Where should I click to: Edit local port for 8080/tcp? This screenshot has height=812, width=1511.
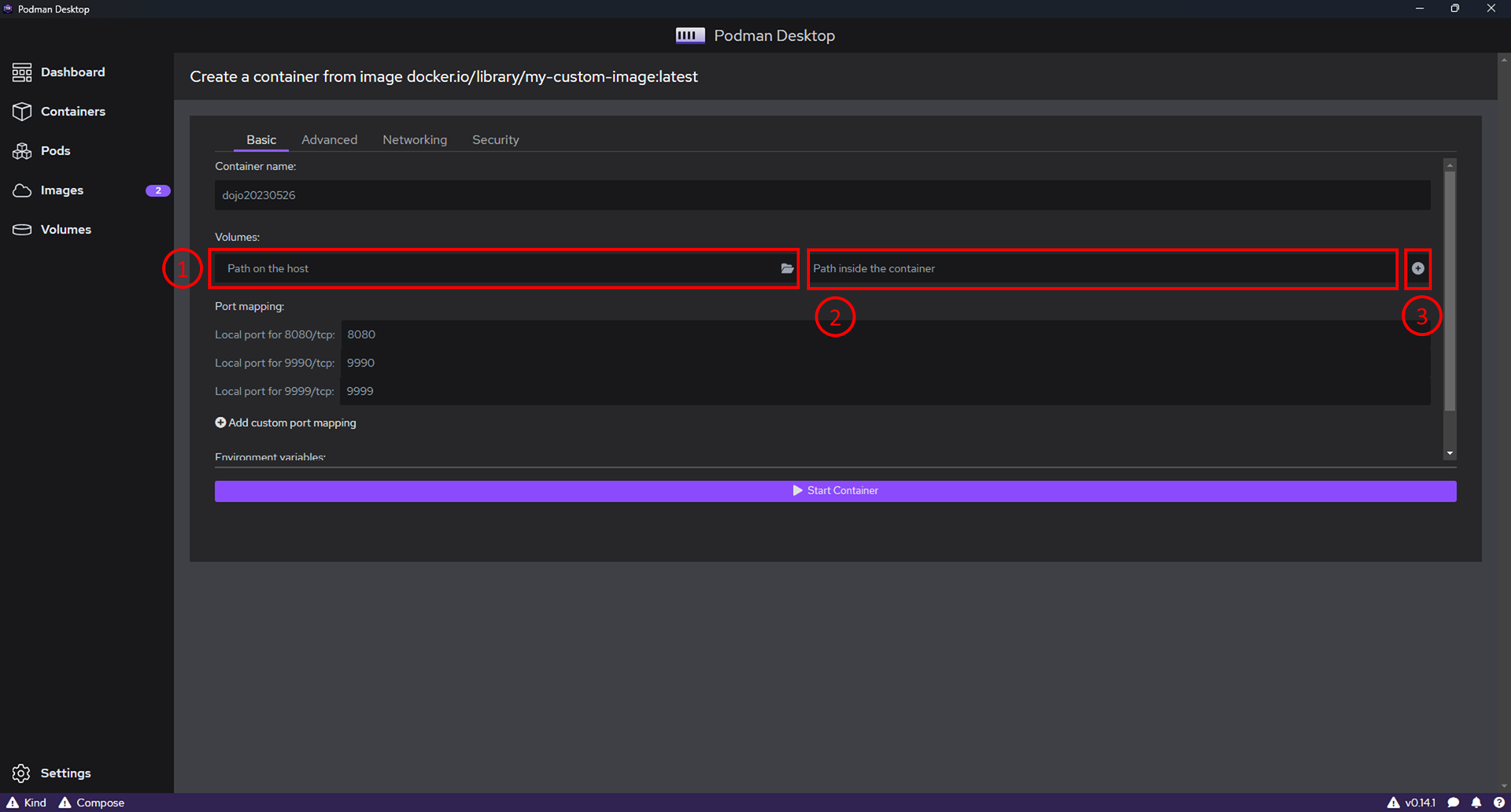885,334
